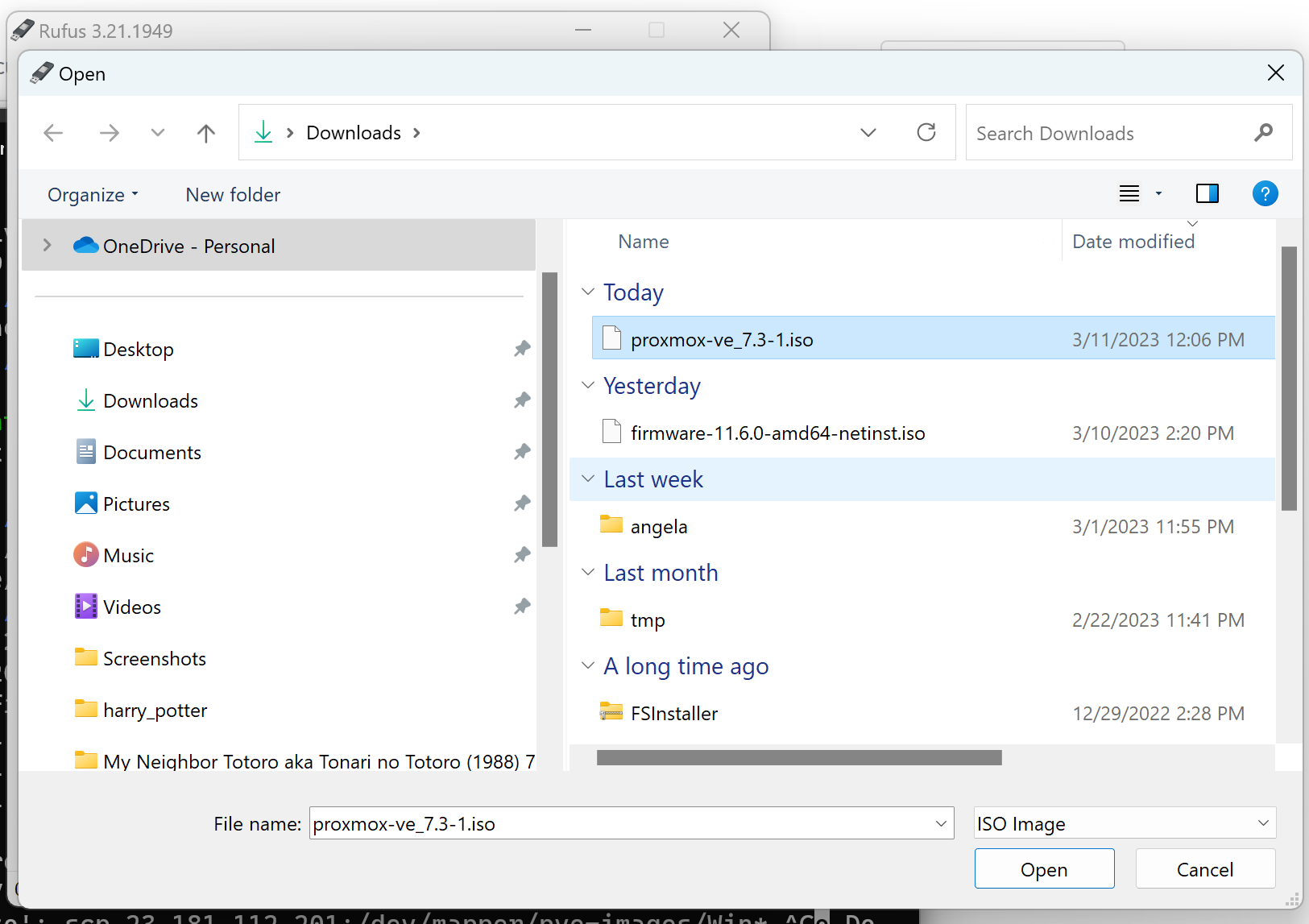Select firmware-11.6.0-amd64-netinst.iso file
Viewport: 1309px width, 924px height.
777,433
